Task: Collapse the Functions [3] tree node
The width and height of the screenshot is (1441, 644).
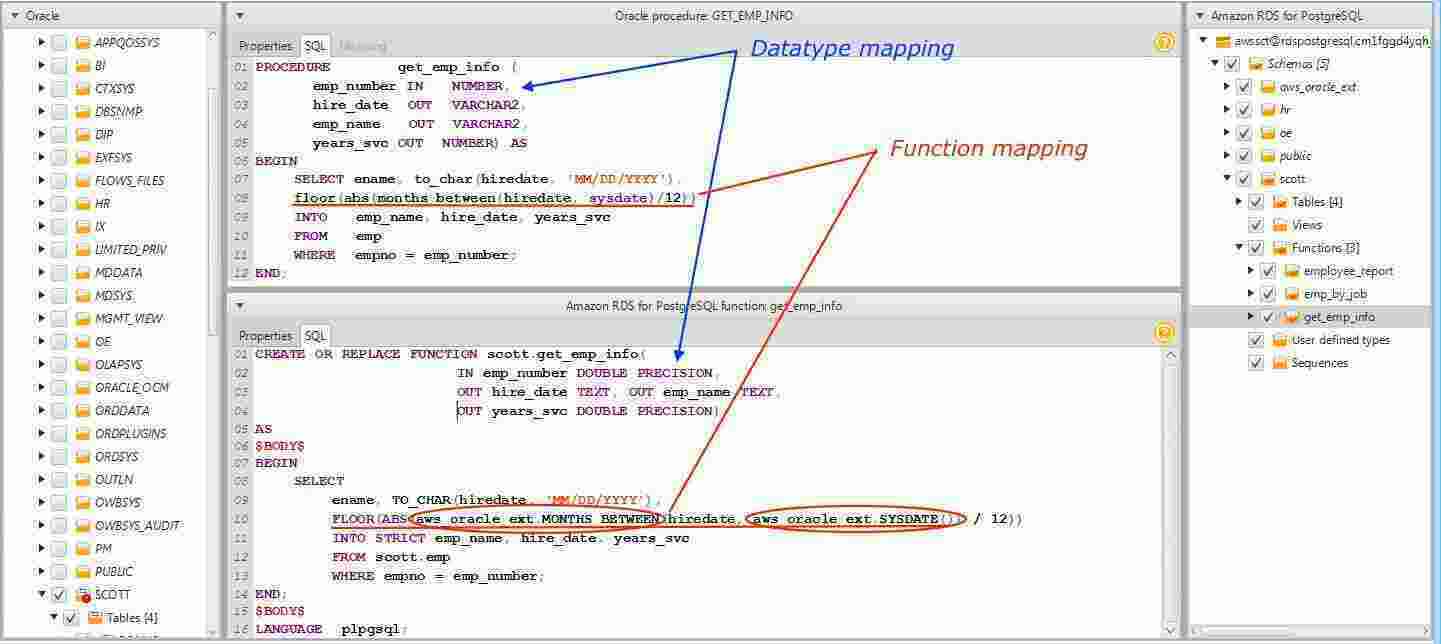Action: click(x=1238, y=247)
